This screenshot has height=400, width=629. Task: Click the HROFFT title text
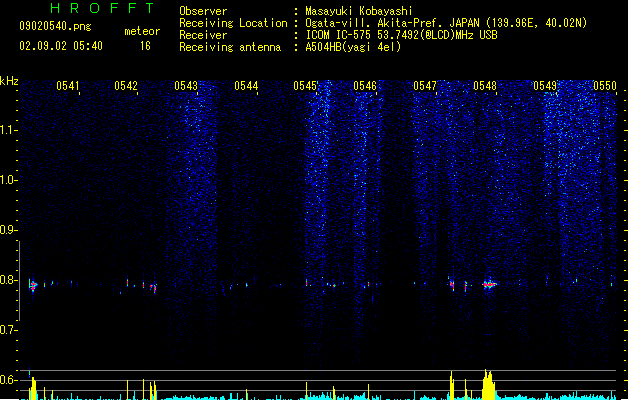tap(103, 8)
